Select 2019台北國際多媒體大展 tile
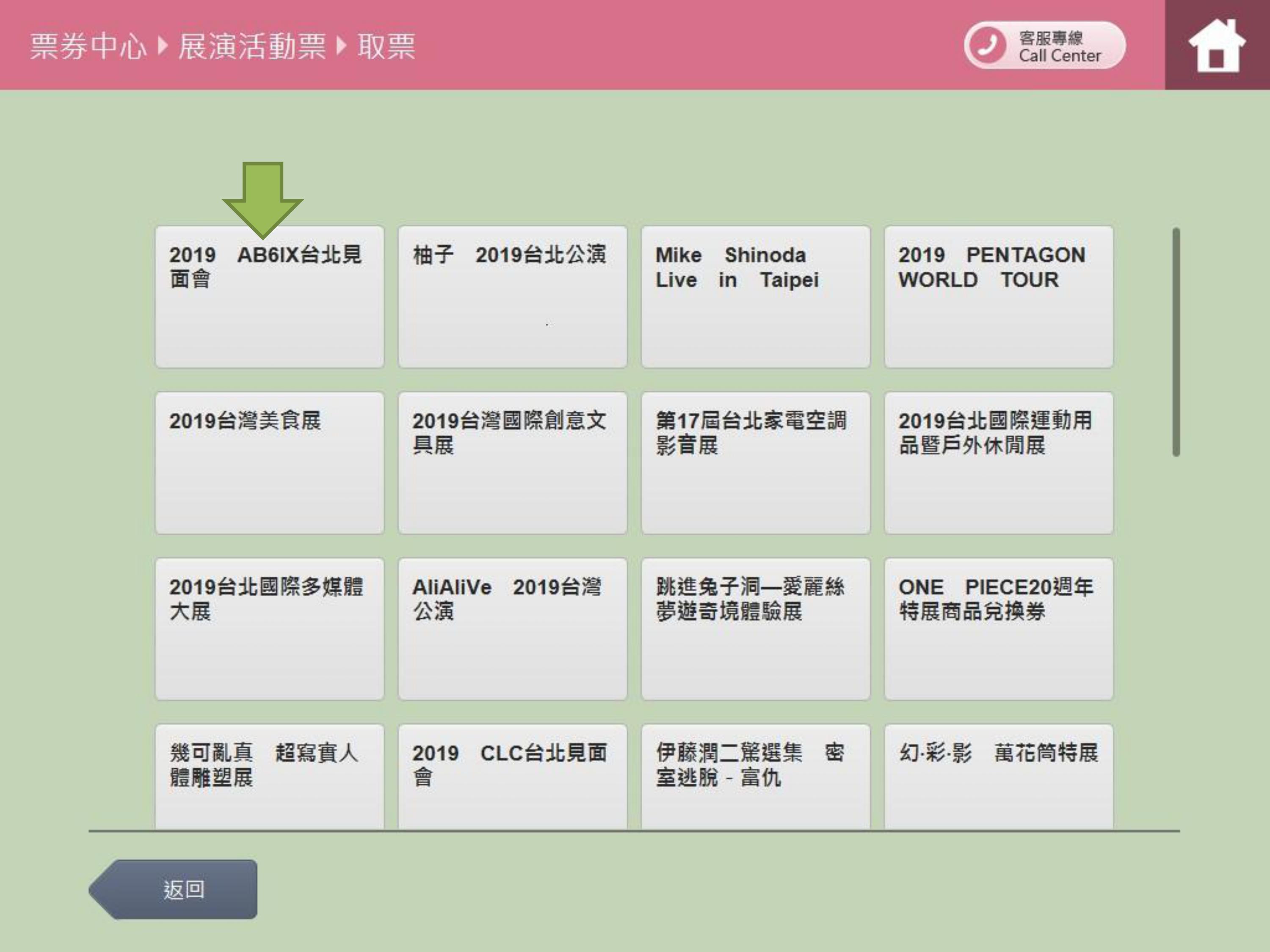Screen dimensions: 1270x952 pyautogui.click(x=269, y=628)
